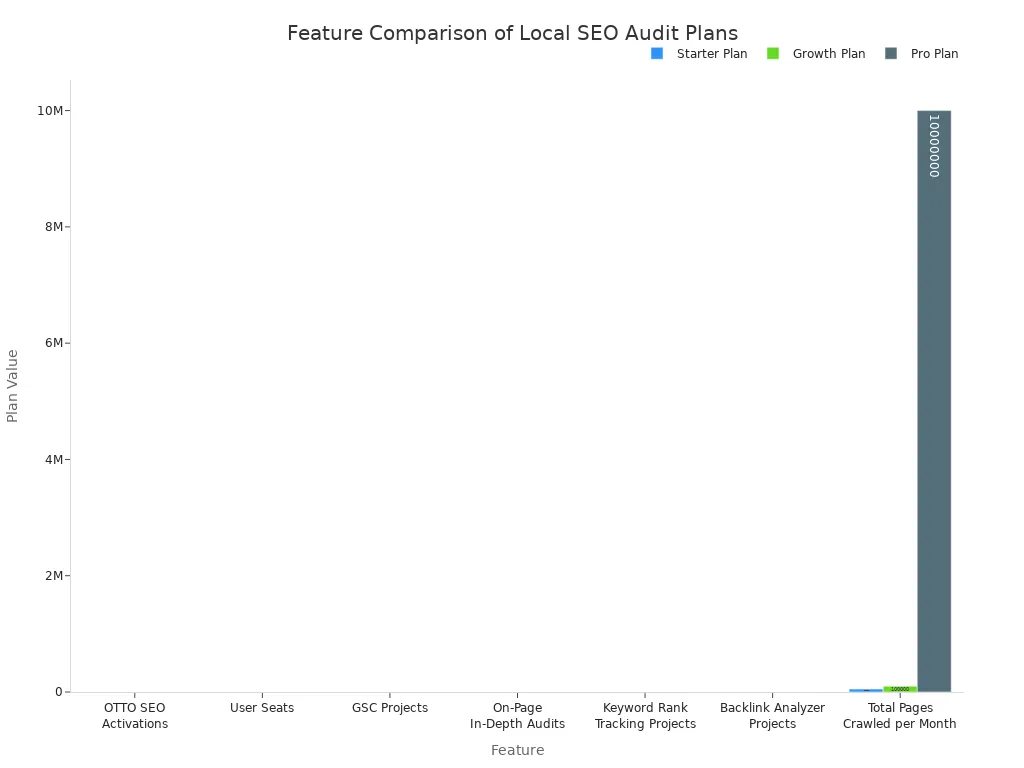Select On-Page In-Depth Audits axis label
The height and width of the screenshot is (768, 1024).
517,716
